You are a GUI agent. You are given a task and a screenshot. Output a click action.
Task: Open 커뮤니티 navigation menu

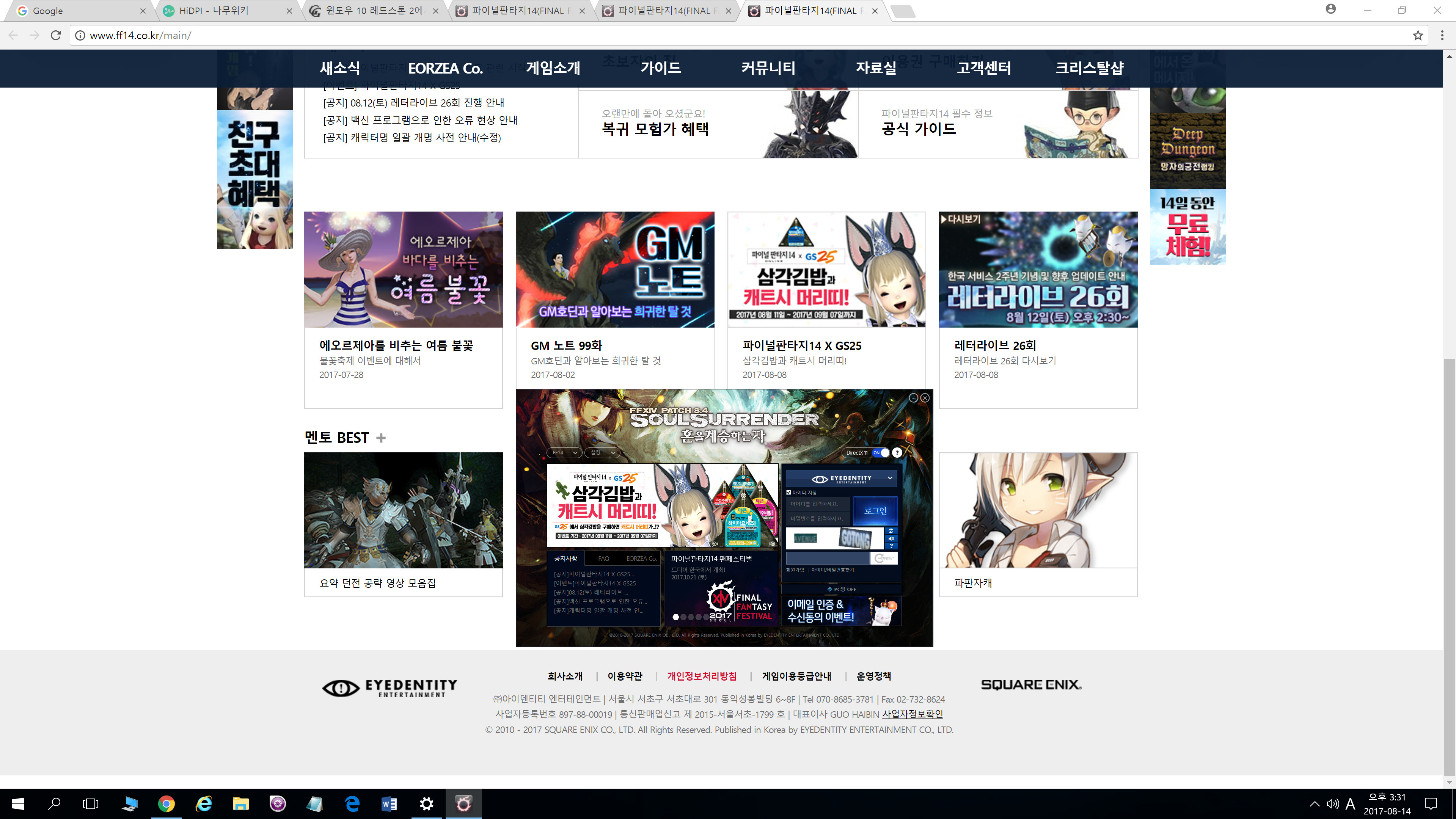point(768,68)
